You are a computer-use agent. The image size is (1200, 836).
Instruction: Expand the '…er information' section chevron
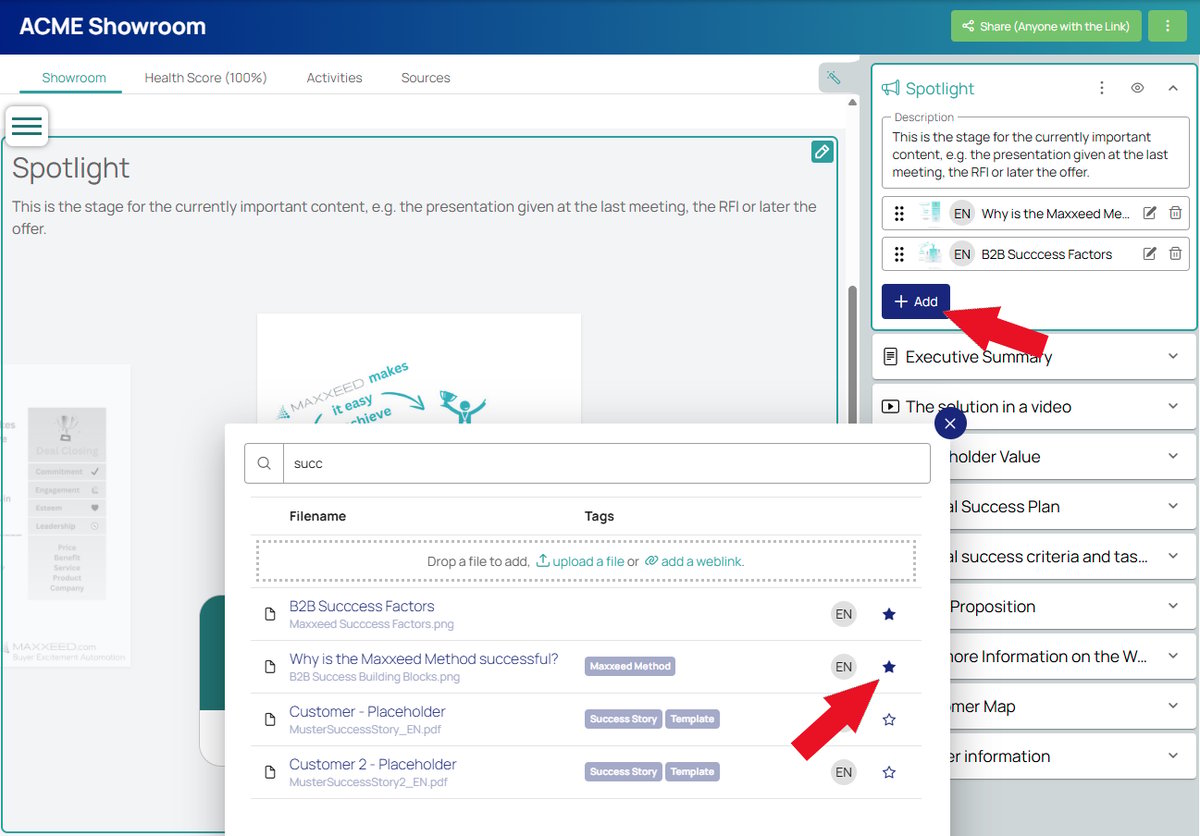click(1173, 756)
